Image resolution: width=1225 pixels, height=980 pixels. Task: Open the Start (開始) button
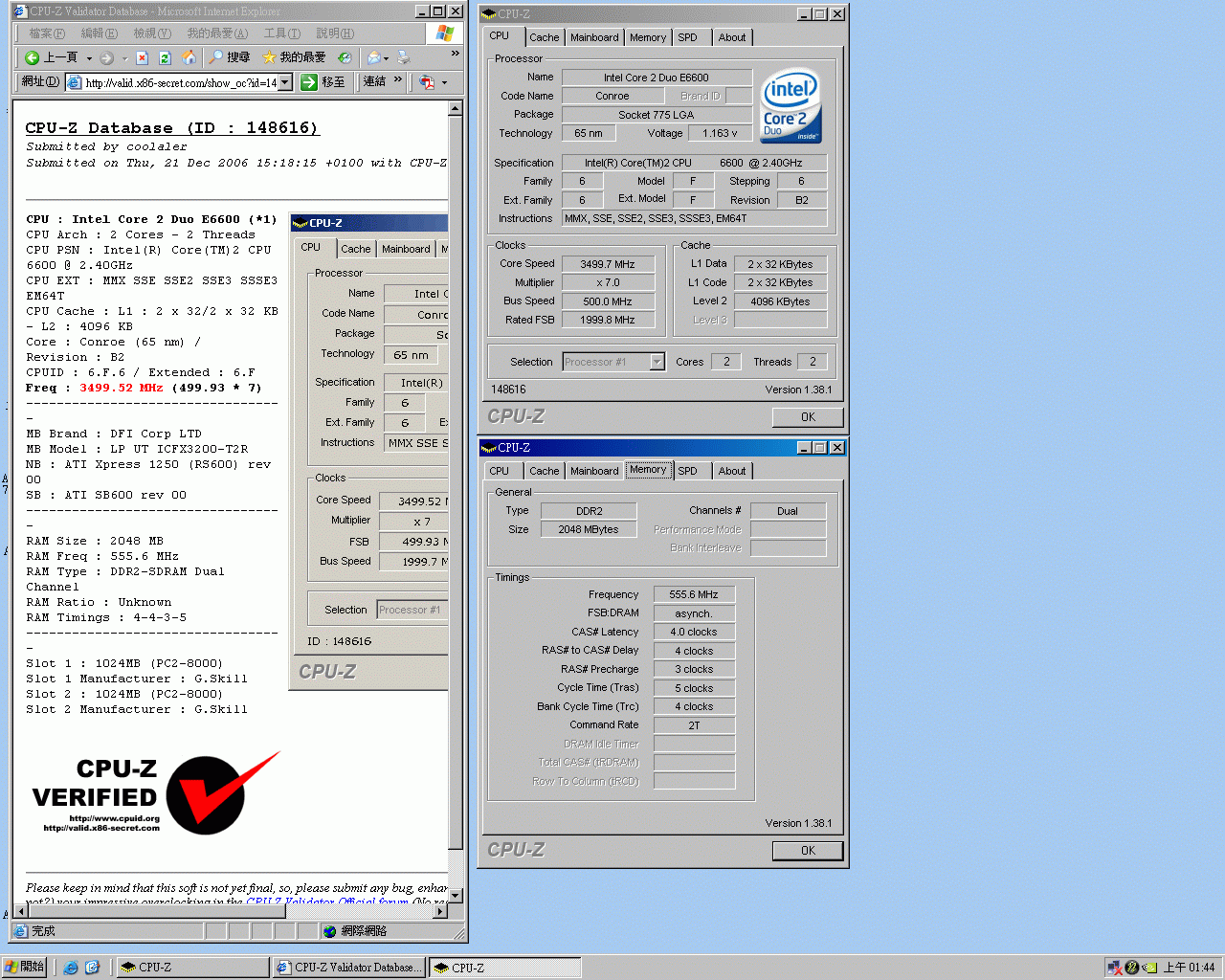[24, 968]
